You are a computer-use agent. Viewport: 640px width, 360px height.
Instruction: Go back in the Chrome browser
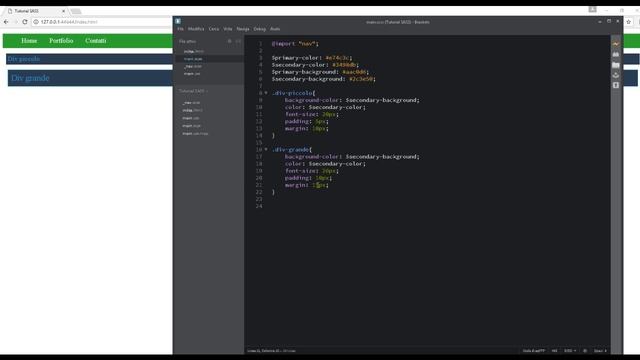click(6, 22)
